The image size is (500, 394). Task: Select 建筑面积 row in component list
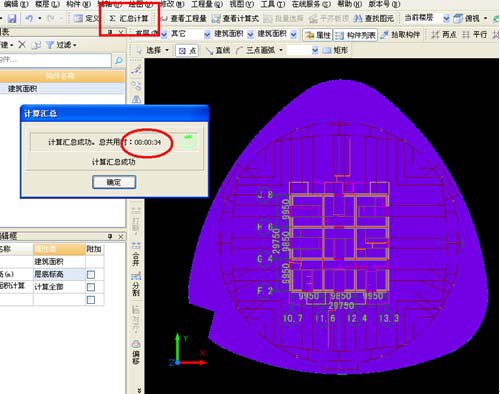pos(62,89)
